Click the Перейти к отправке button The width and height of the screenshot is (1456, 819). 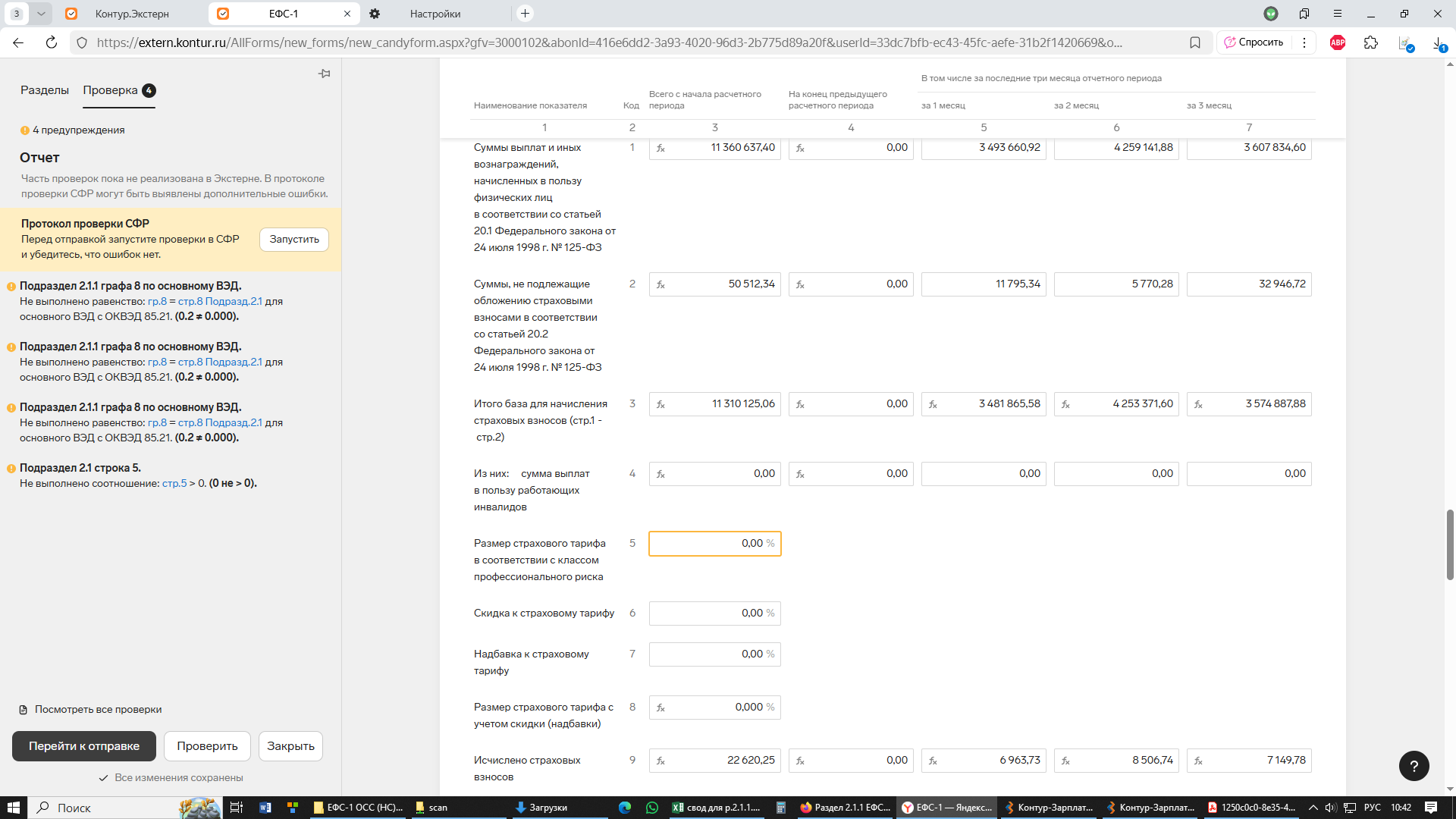[x=84, y=746]
